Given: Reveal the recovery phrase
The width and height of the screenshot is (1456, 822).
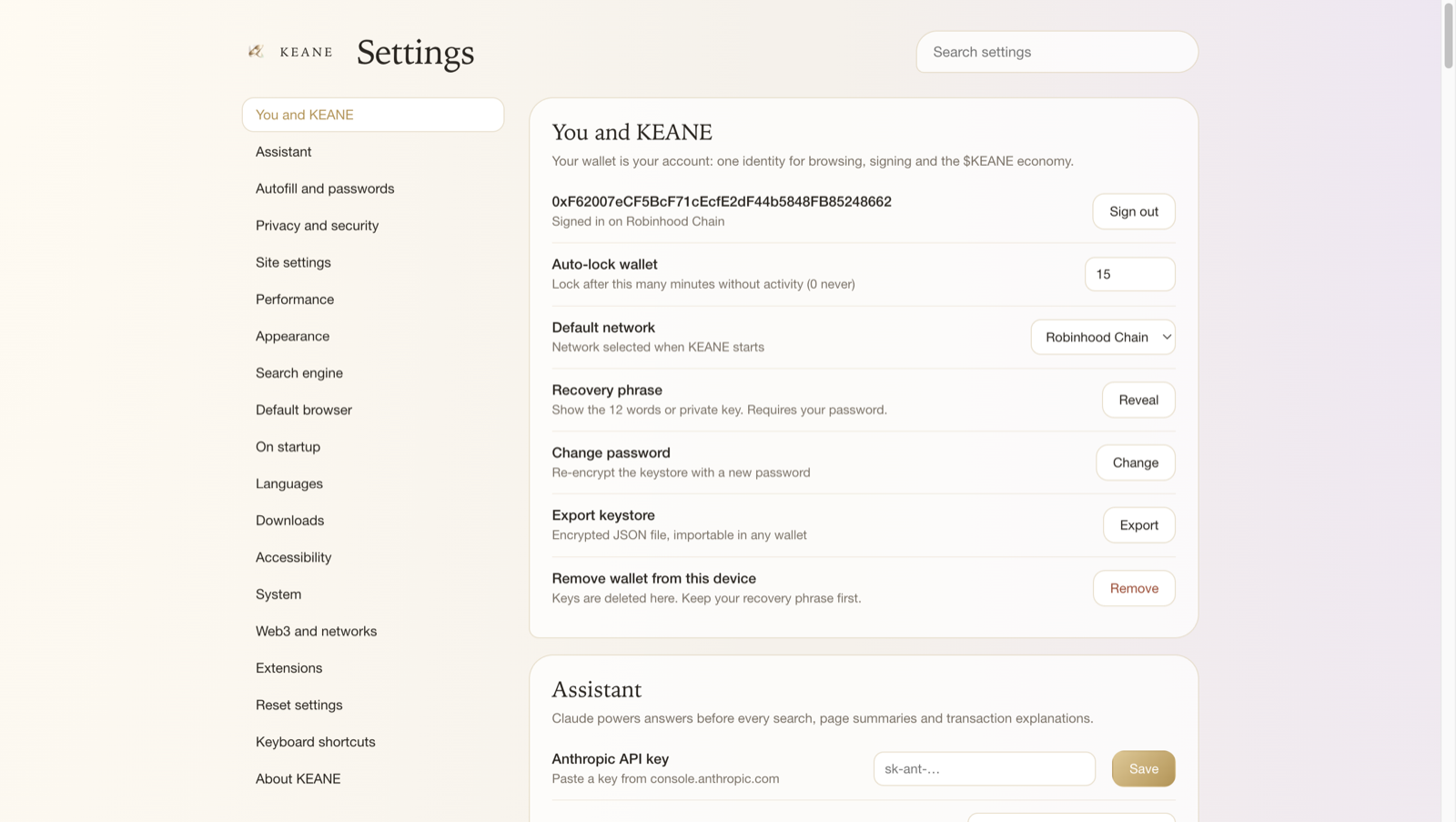Looking at the screenshot, I should click(1138, 400).
